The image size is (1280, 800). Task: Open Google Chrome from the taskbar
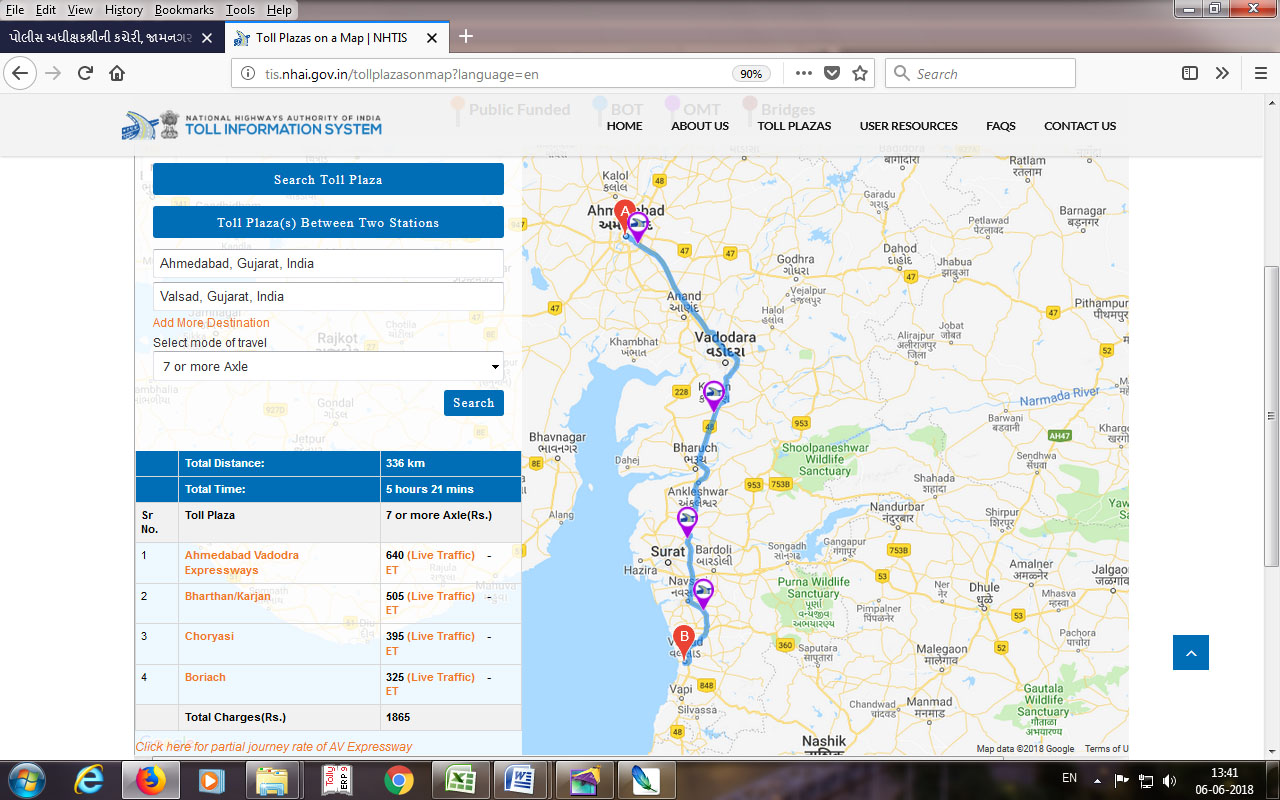(x=398, y=778)
